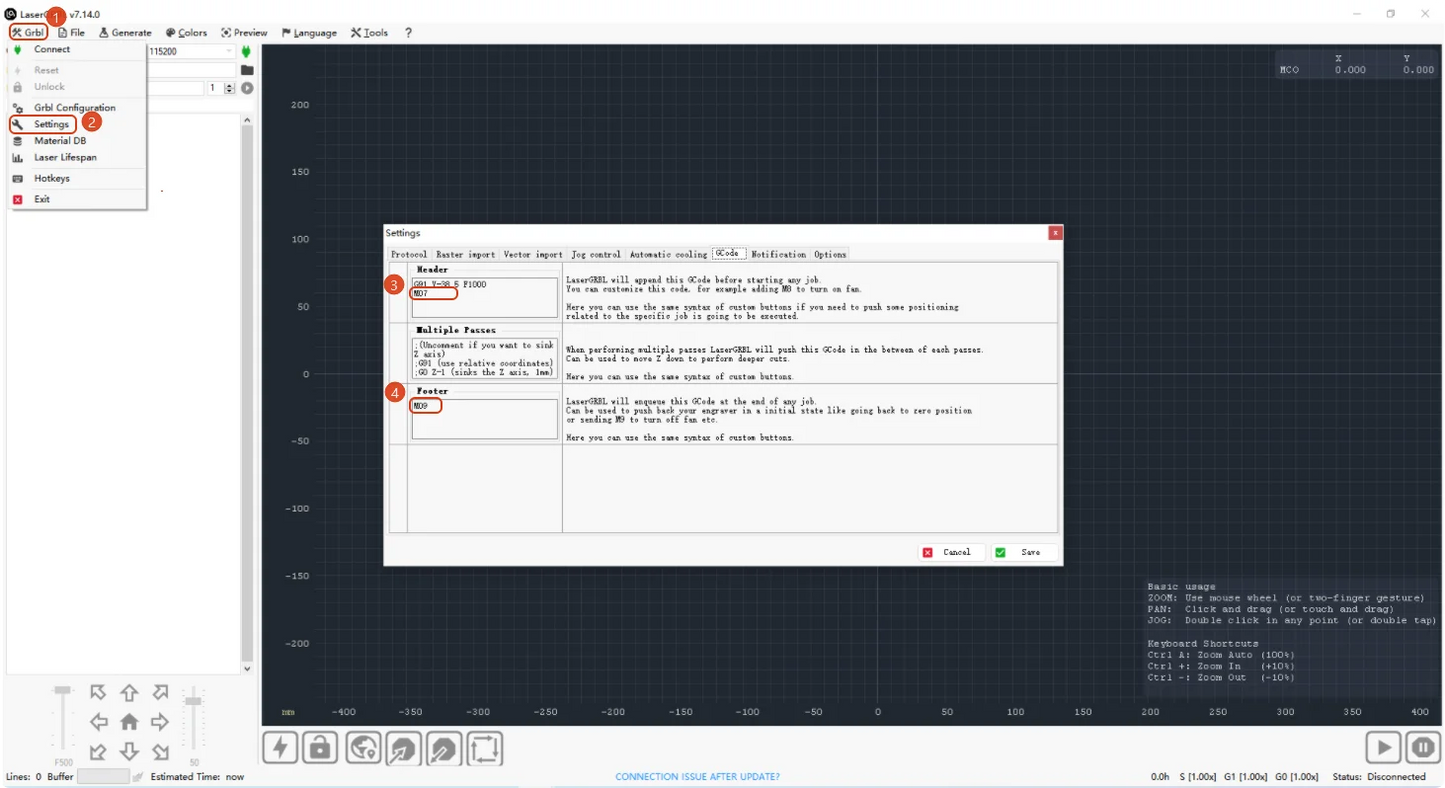Click the Status: Disconnected text in status bar
1445x788 pixels.
pos(1379,777)
